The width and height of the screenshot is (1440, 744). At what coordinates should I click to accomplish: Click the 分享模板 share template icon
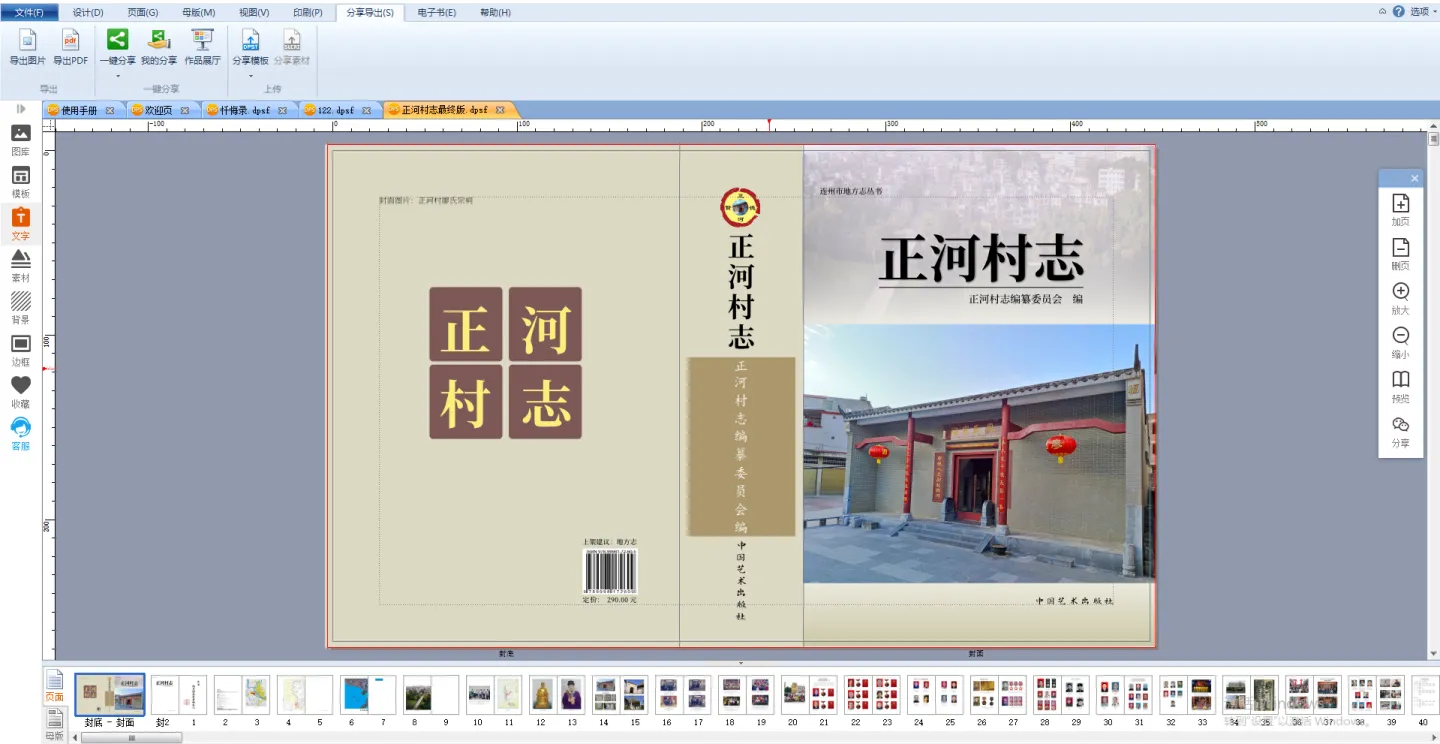coord(250,39)
